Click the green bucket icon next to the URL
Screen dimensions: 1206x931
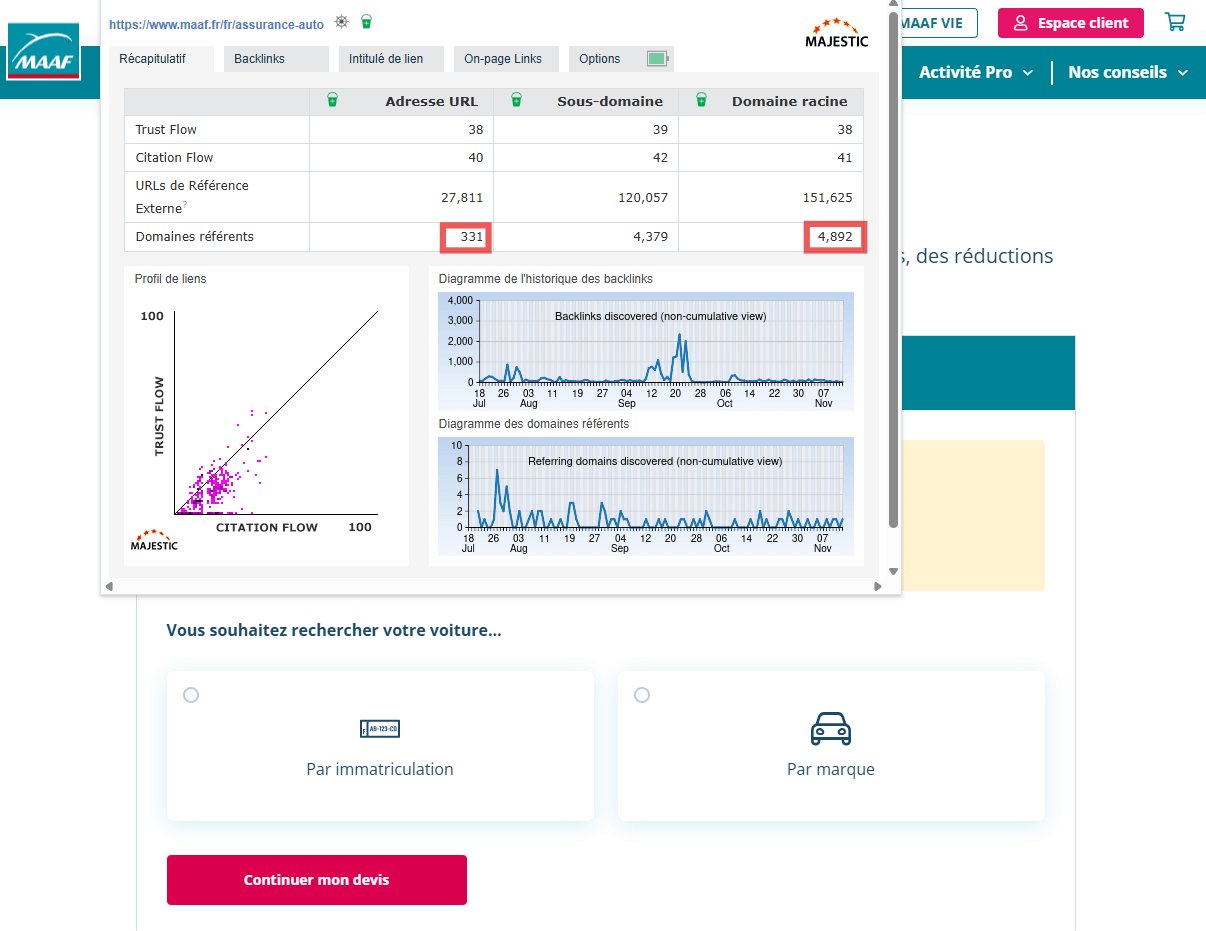pos(367,22)
